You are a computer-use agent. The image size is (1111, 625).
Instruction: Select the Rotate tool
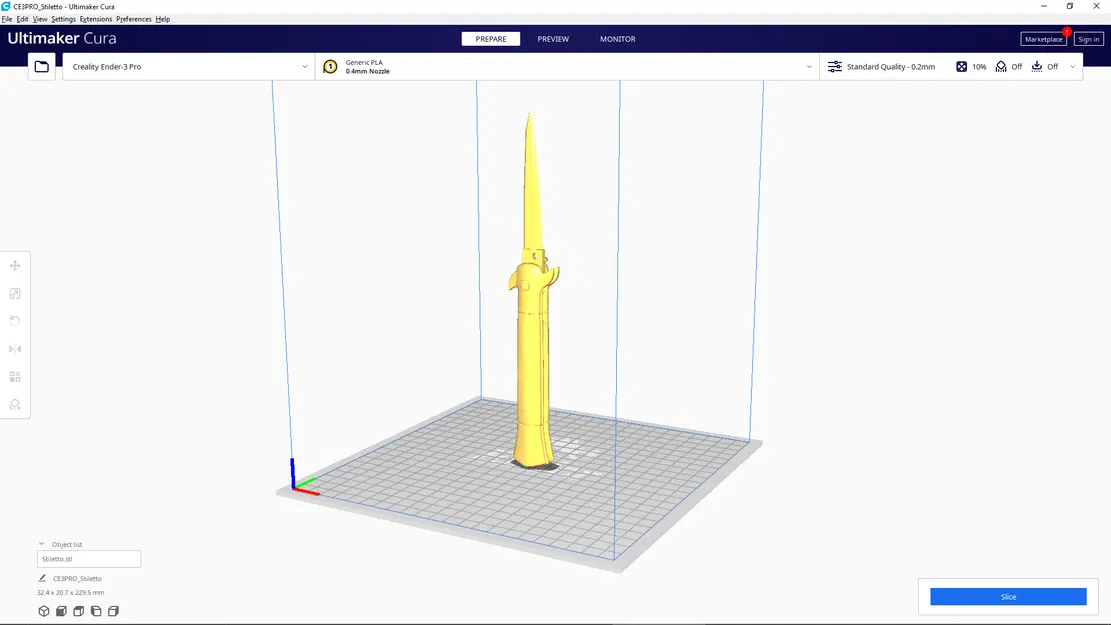click(x=14, y=320)
